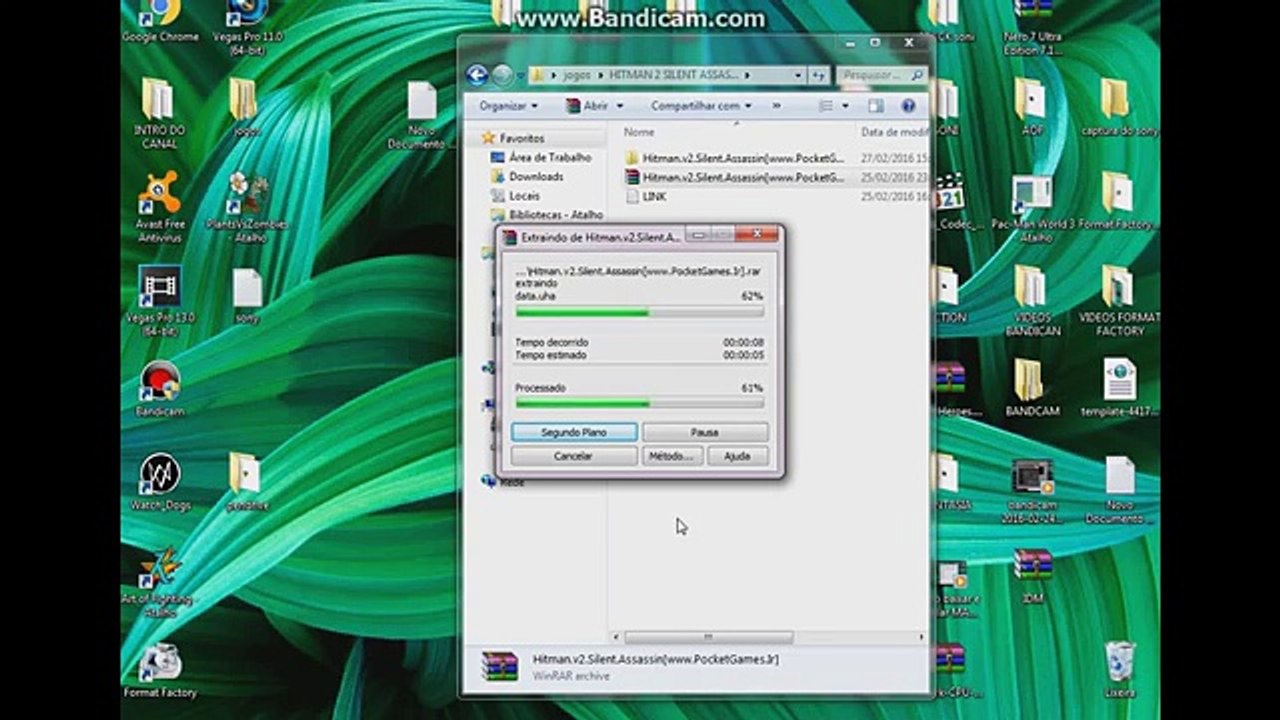This screenshot has width=1280, height=720.
Task: Click into the Pesquisar search field
Action: click(880, 75)
